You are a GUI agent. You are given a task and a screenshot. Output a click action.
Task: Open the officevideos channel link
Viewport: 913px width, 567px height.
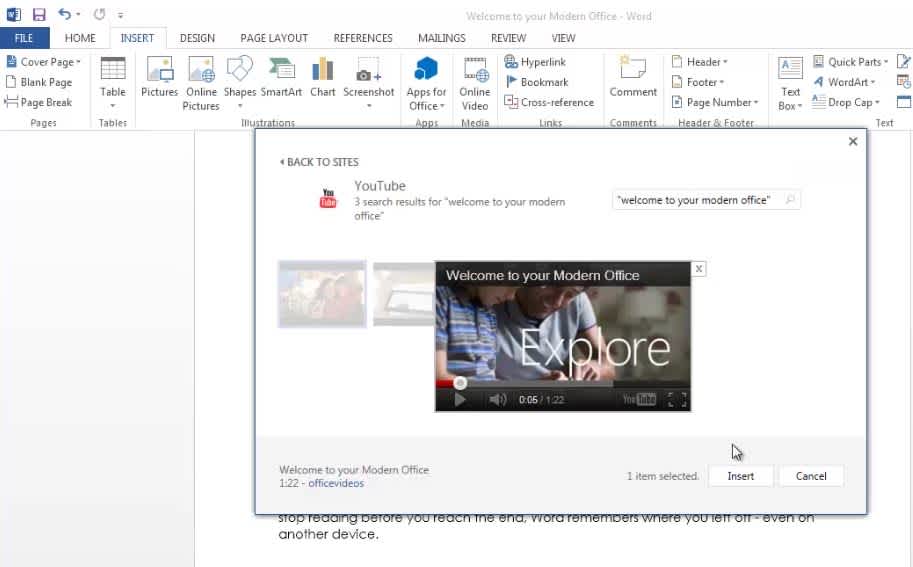(336, 483)
